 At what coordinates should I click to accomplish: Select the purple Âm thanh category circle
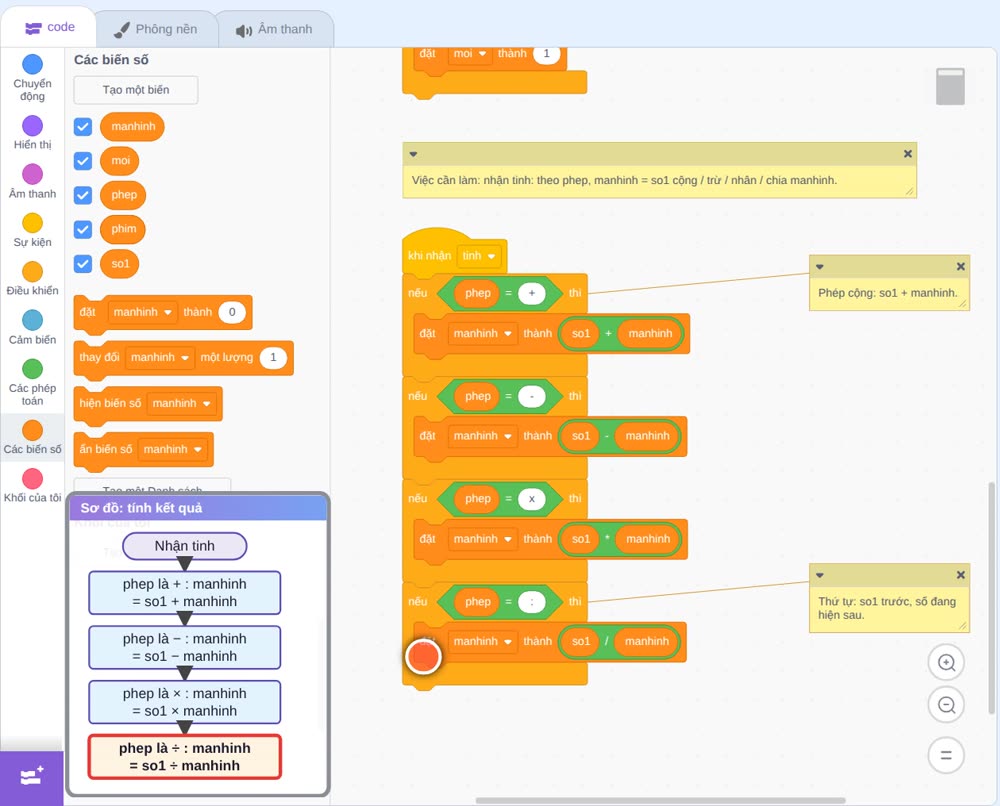tap(32, 174)
